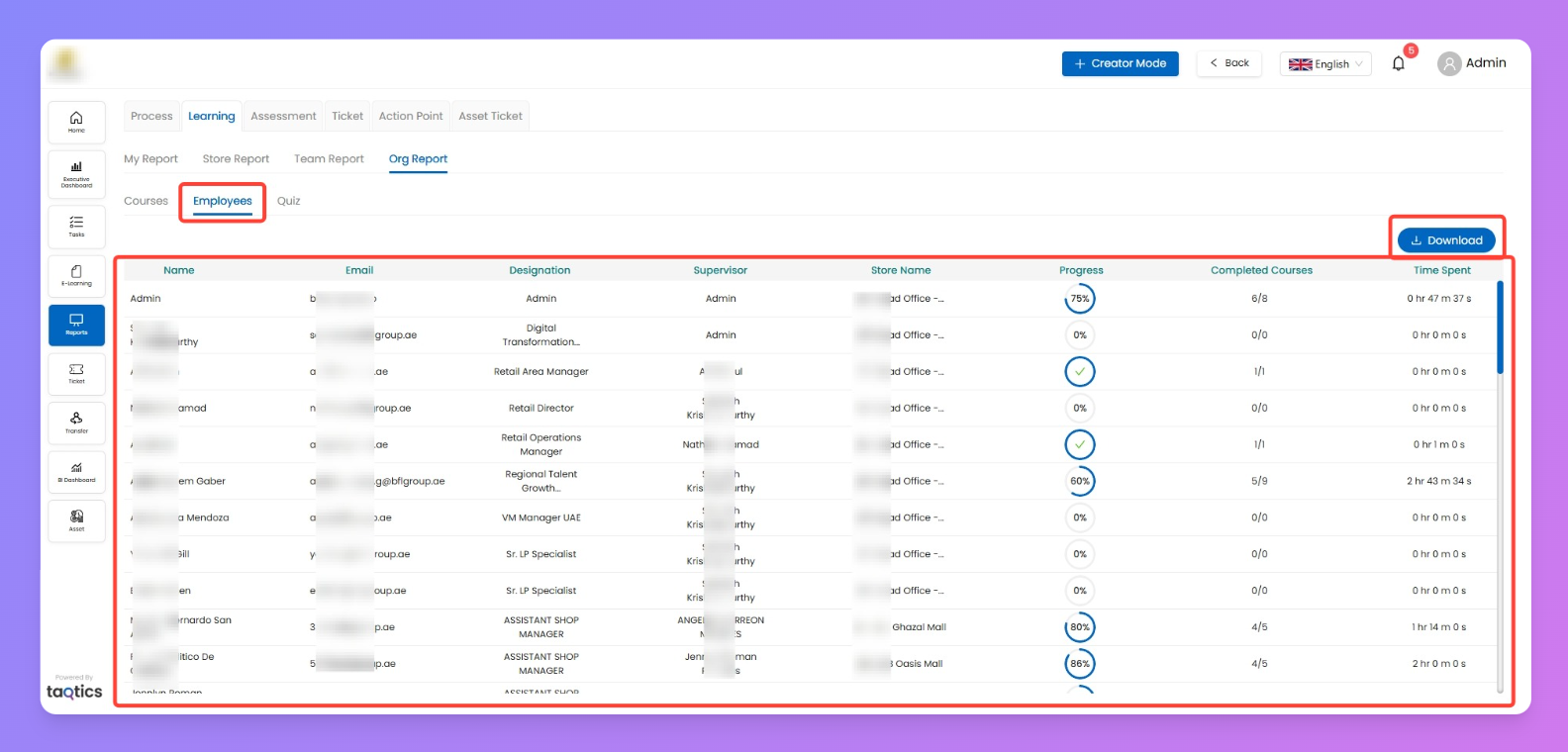
Task: Open the Executive Dashboard sidebar icon
Action: tap(76, 172)
